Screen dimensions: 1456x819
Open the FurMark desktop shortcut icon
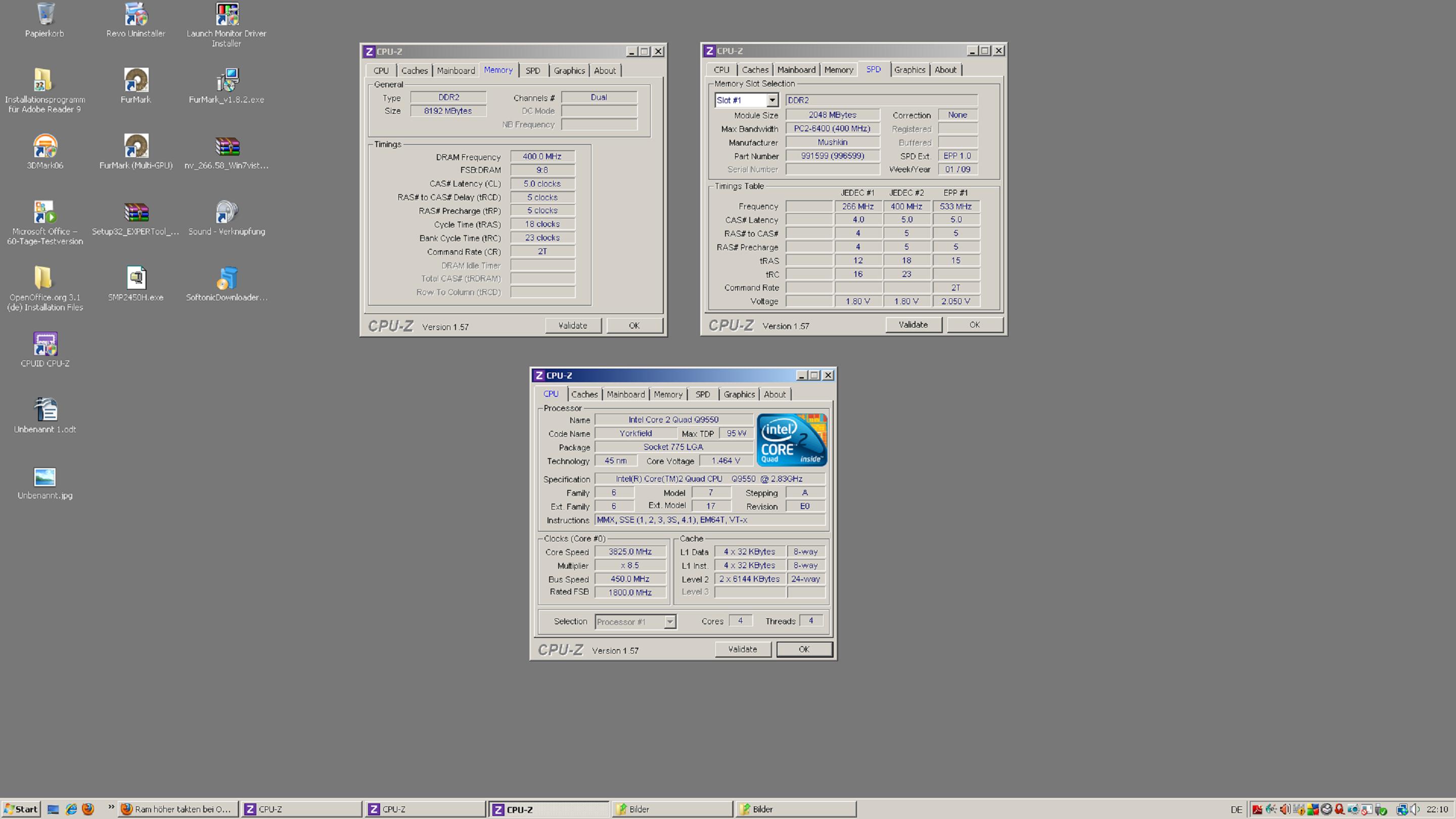click(135, 81)
